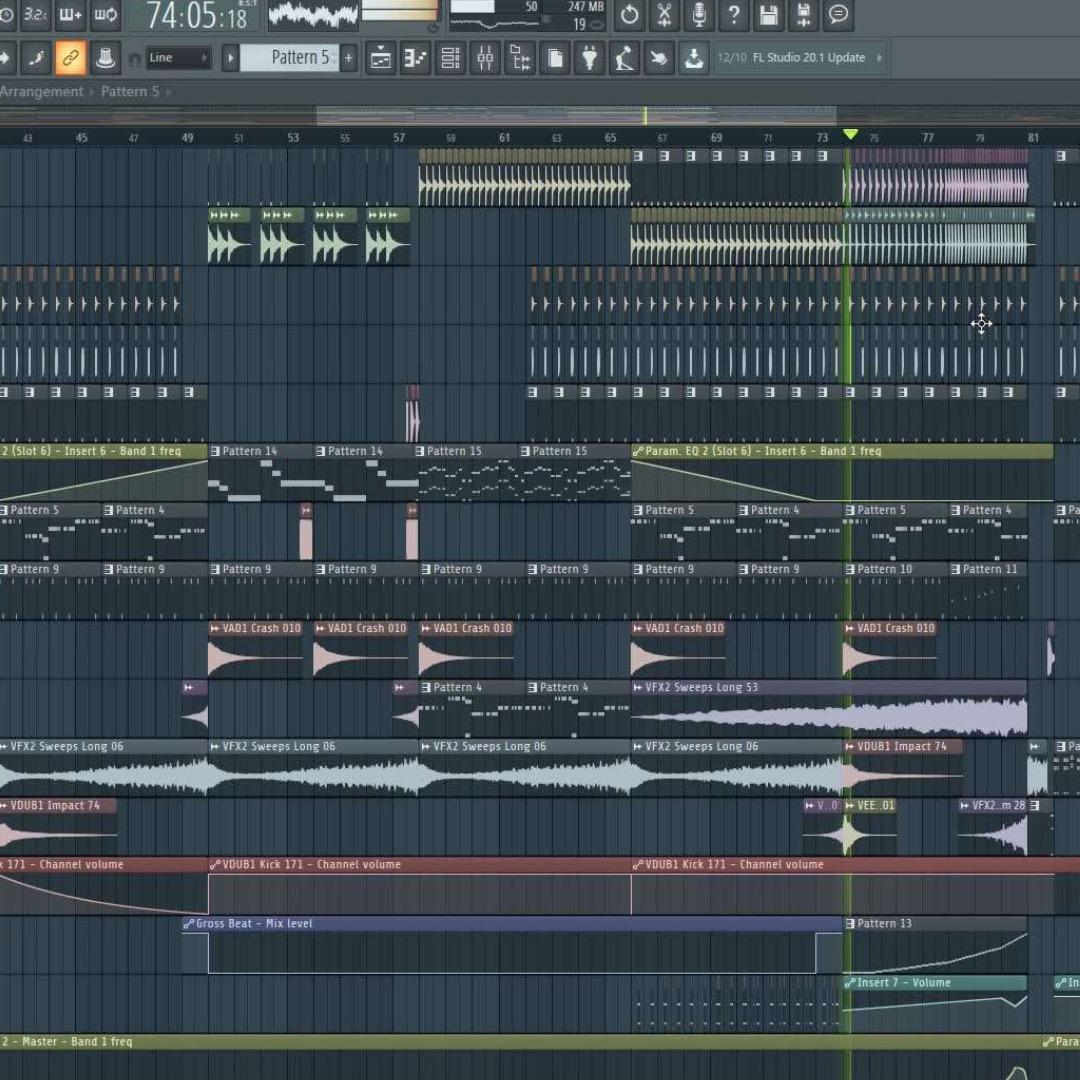Add a new pattern with the plus button

pos(349,58)
